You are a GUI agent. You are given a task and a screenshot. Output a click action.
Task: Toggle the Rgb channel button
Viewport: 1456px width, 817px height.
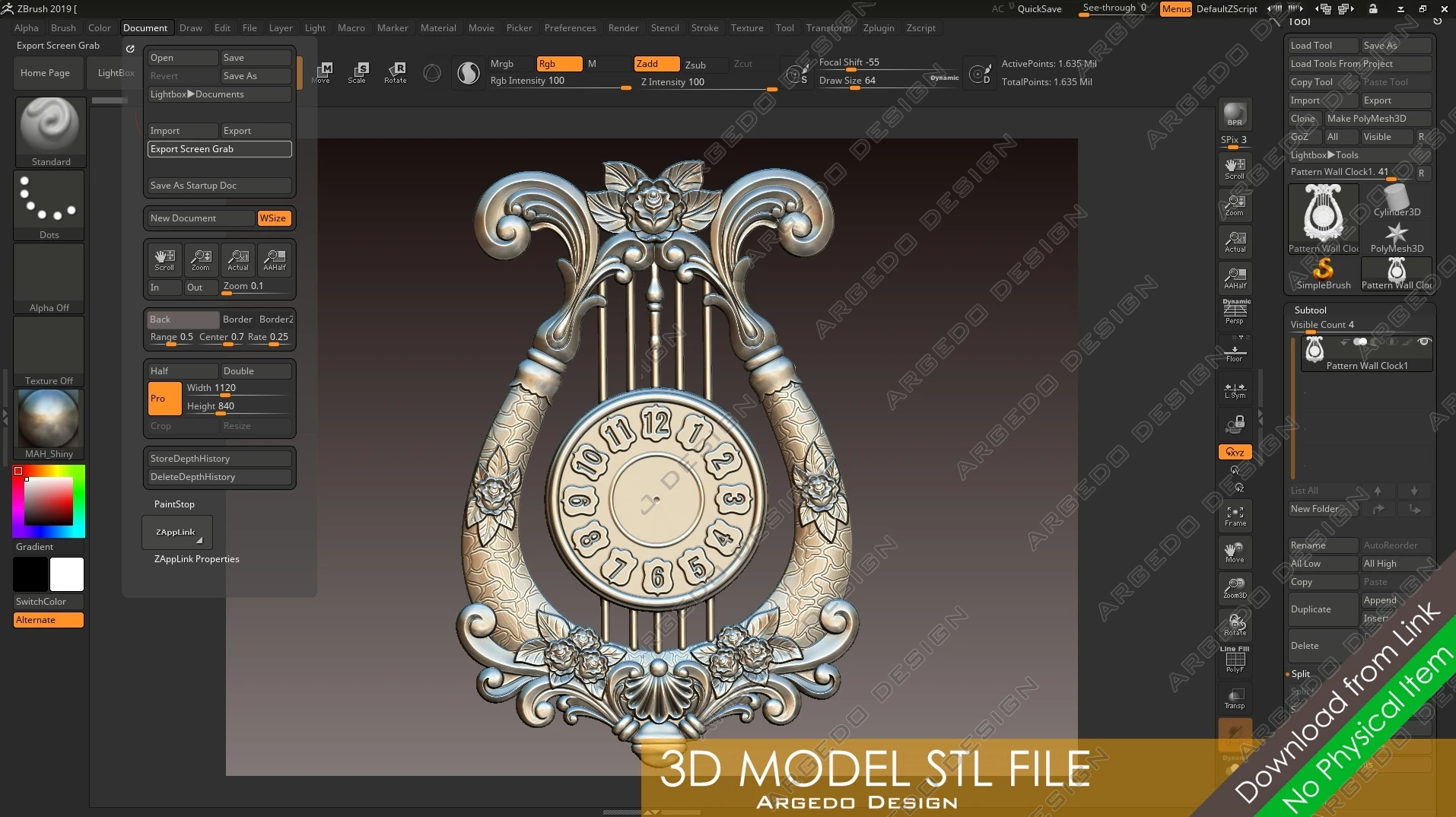559,64
